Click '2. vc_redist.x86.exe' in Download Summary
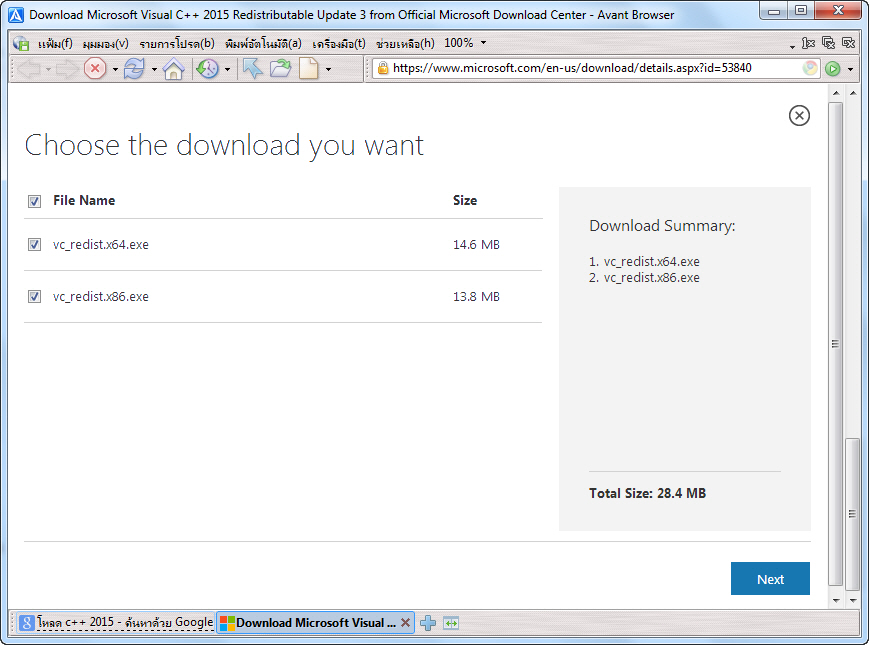Image resolution: width=869 pixels, height=645 pixels. pyautogui.click(x=644, y=278)
